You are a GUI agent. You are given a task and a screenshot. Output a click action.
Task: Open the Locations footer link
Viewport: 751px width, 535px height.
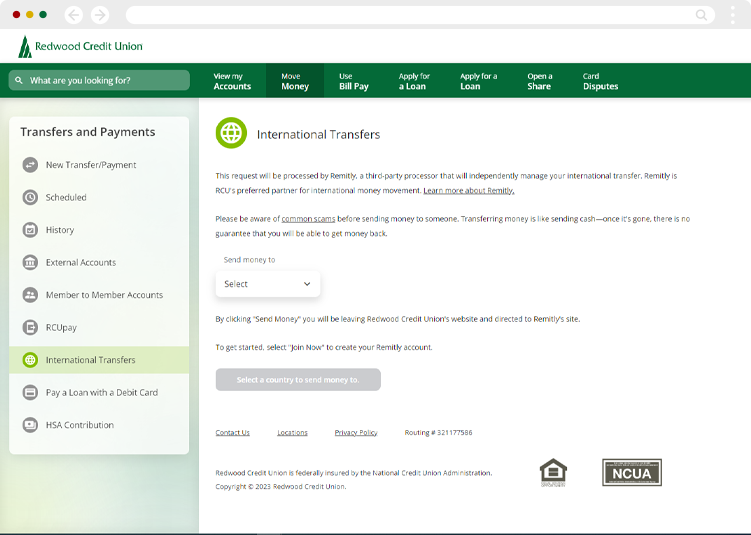tap(292, 433)
